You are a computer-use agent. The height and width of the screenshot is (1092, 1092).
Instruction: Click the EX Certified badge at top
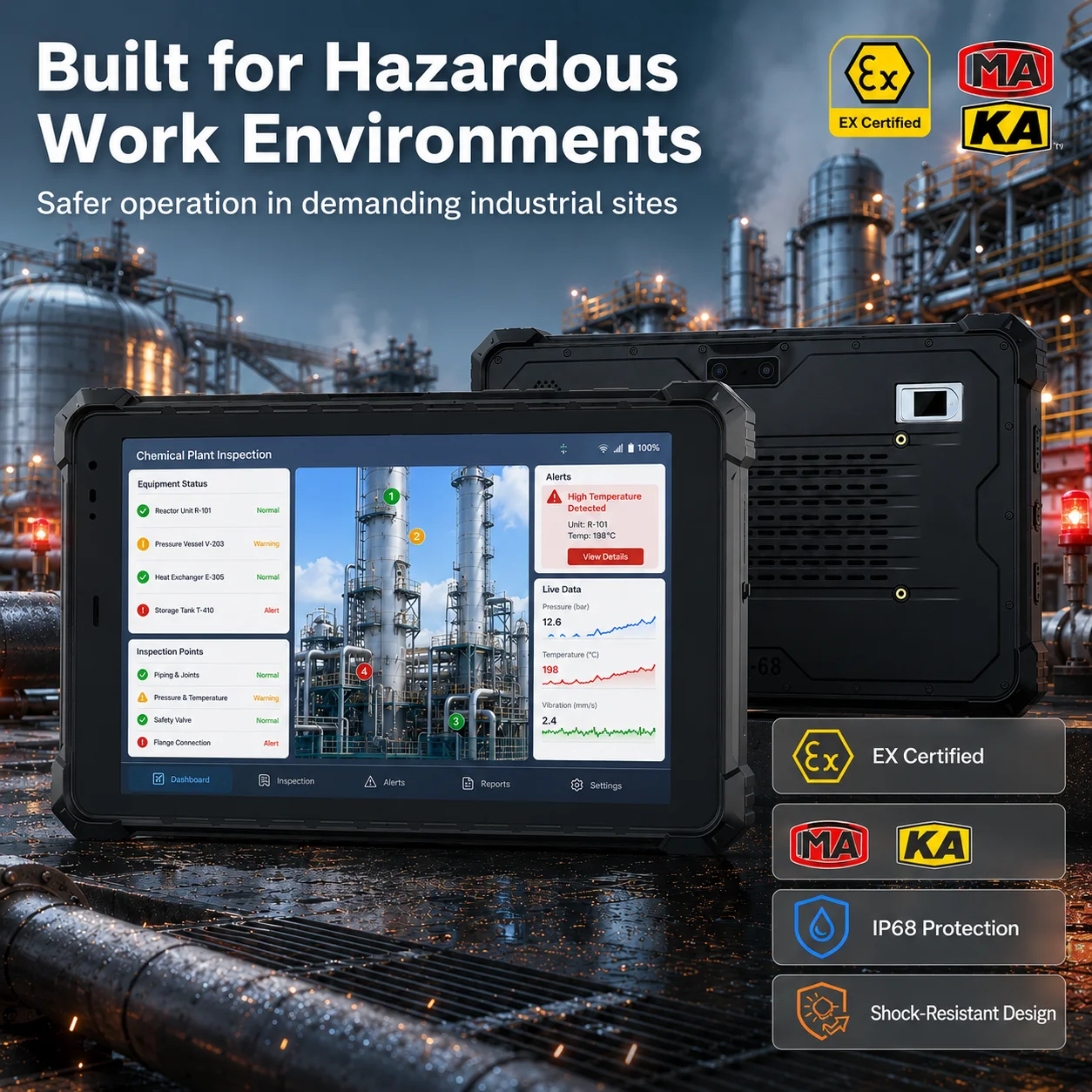tap(880, 86)
